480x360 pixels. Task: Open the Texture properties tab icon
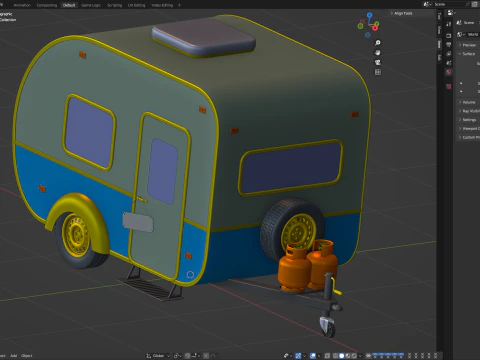[449, 87]
